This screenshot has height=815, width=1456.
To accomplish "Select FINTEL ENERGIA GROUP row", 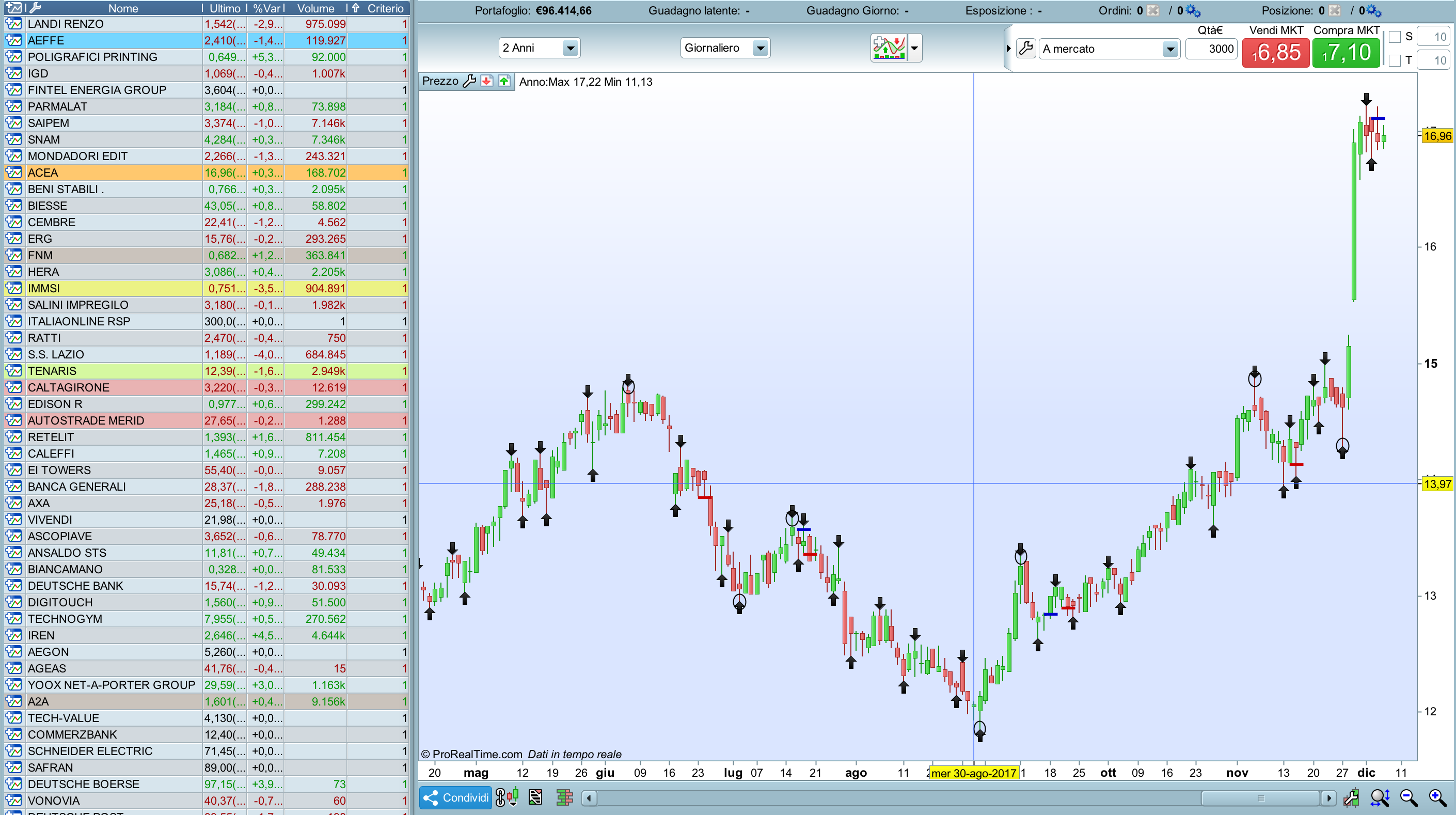I will pyautogui.click(x=207, y=90).
